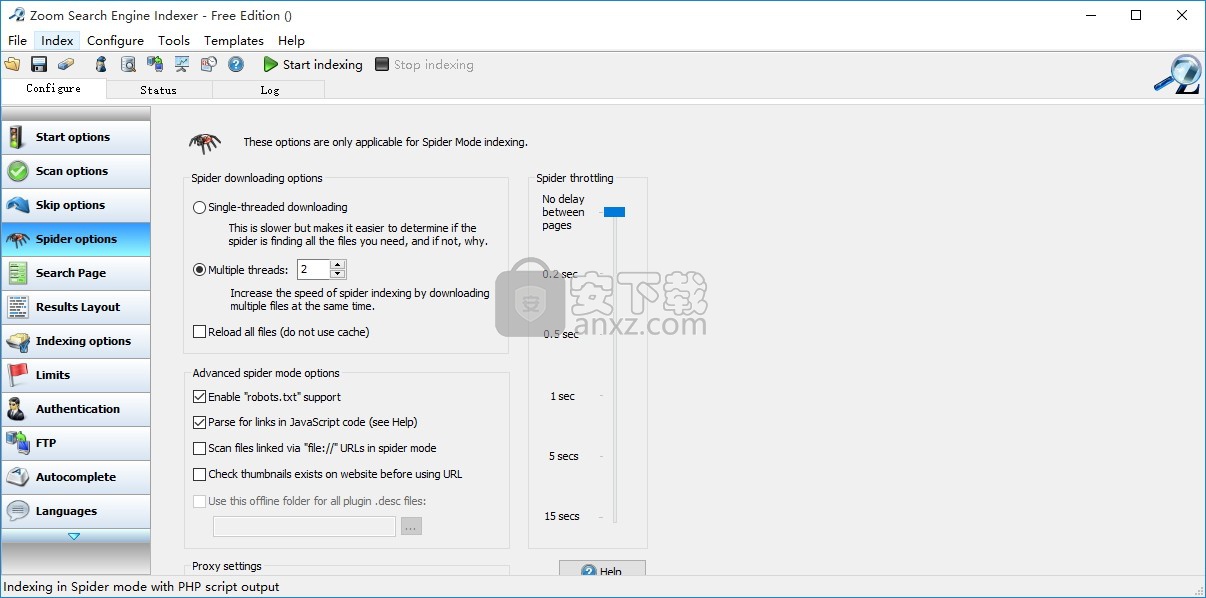Decrease thread count with the down arrow

pos(337,274)
